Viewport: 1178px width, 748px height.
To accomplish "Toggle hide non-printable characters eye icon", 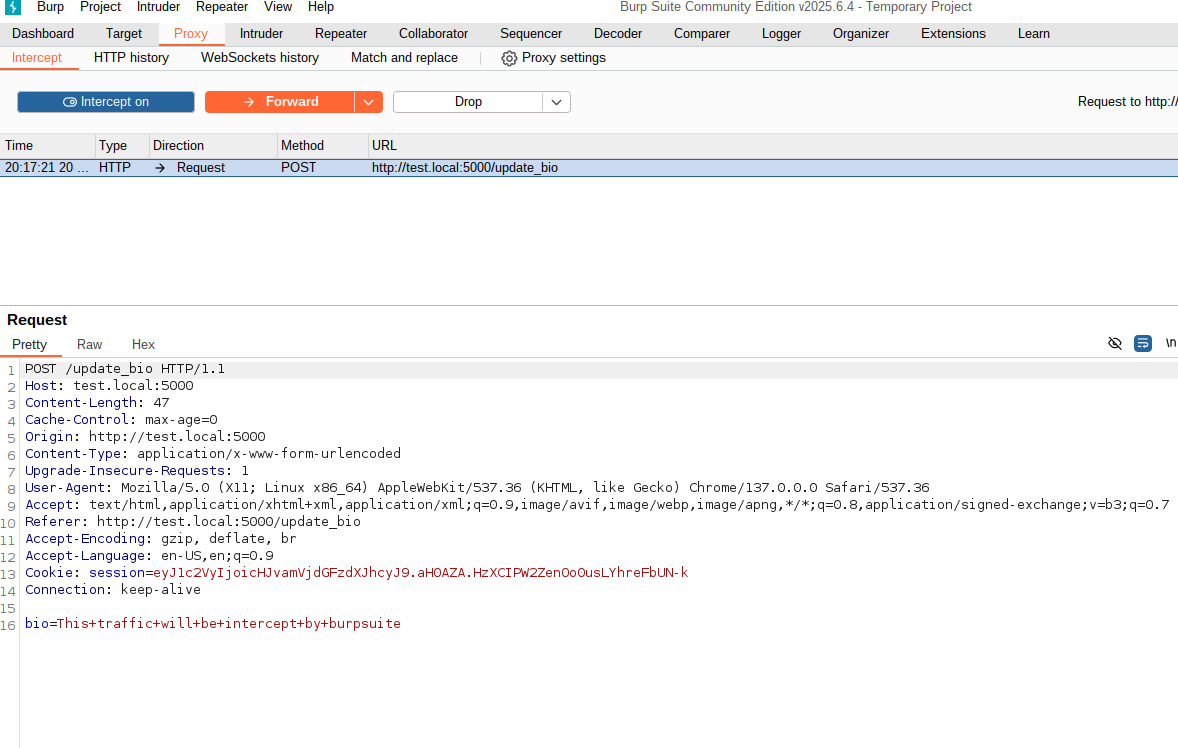I will pos(1115,343).
